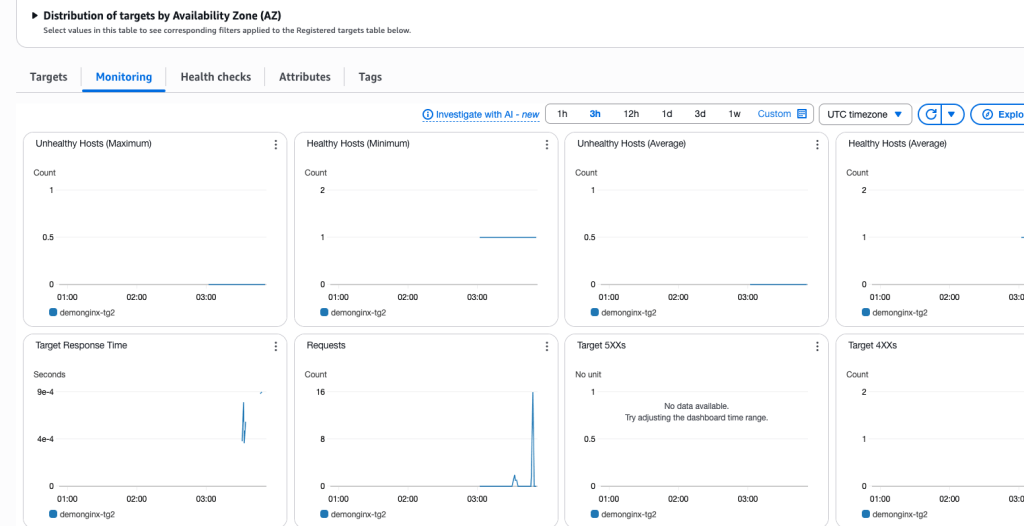1024x526 pixels.
Task: Click the calendar icon beside Custom
Action: pyautogui.click(x=802, y=114)
